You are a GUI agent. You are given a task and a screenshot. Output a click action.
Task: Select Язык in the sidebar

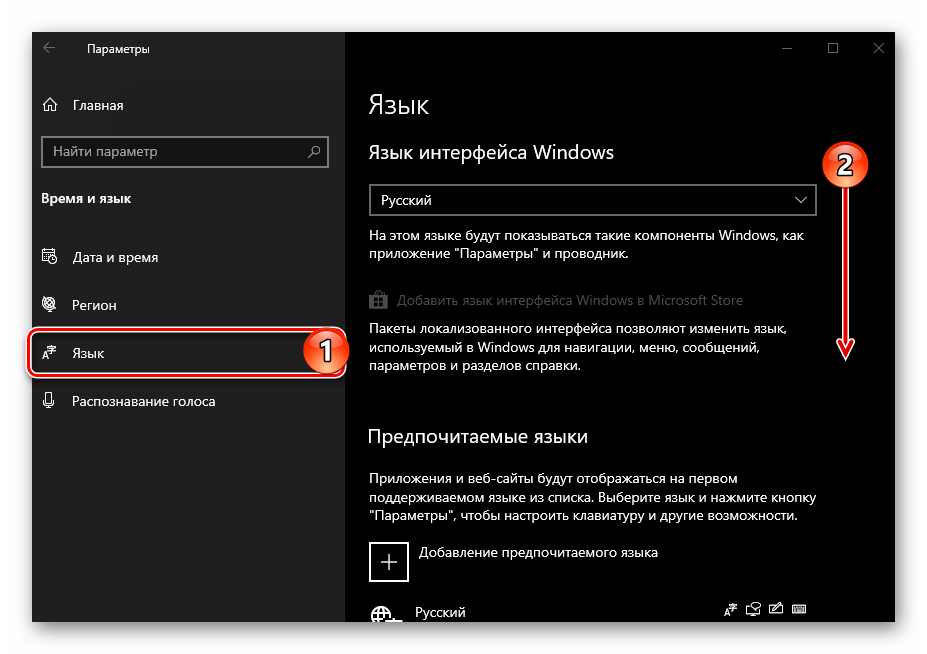pos(88,353)
